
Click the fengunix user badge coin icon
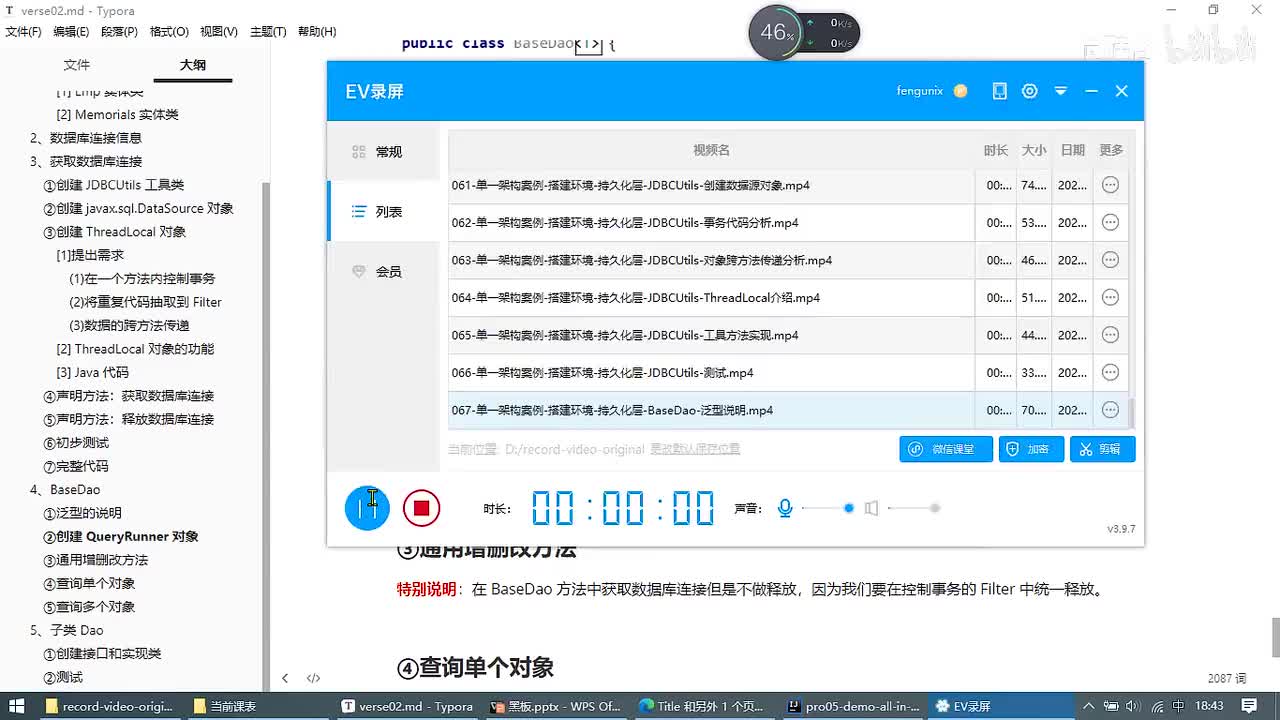[x=960, y=91]
